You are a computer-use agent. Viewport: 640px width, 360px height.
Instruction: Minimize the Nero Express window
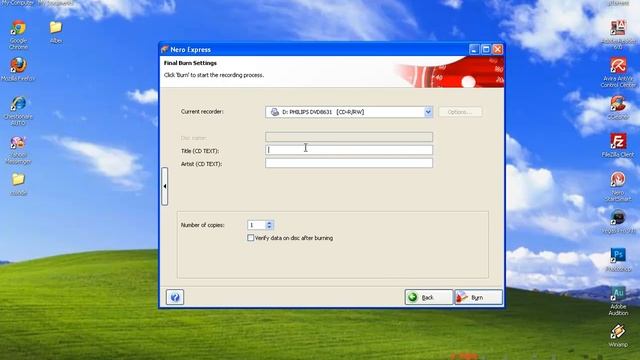pos(474,49)
